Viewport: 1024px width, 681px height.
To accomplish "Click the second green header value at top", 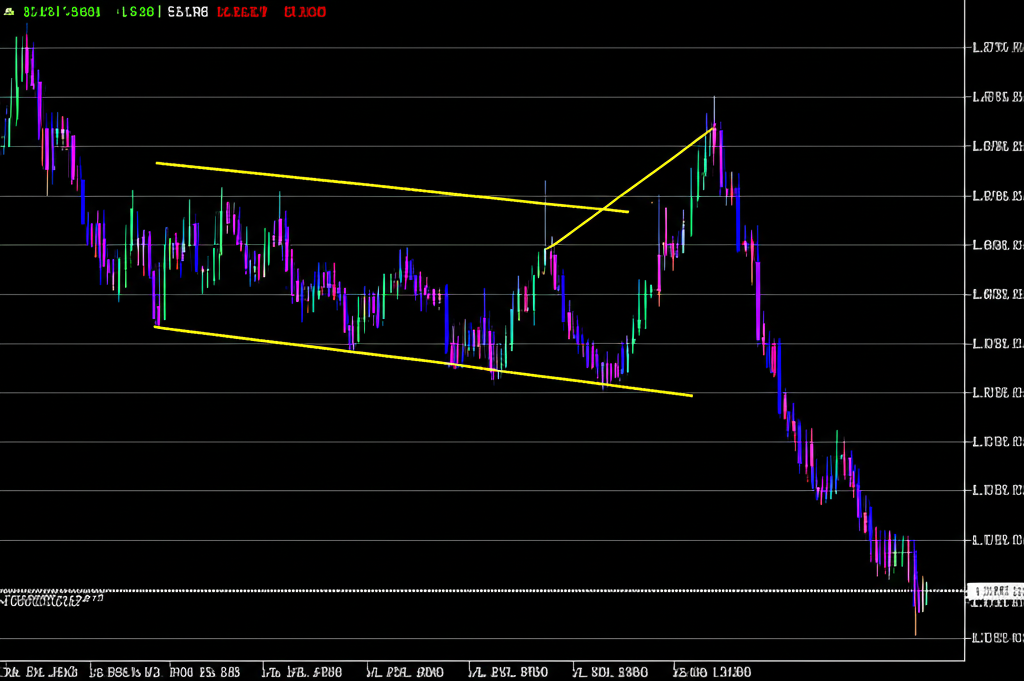I will (x=135, y=12).
